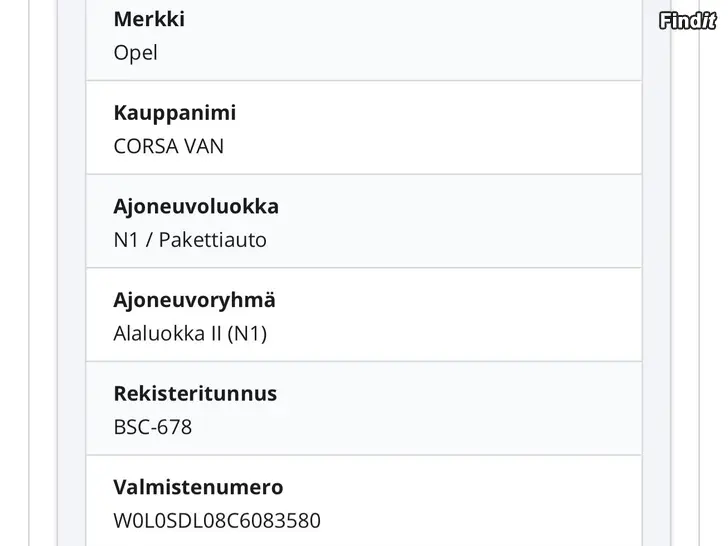Click the Findit logo watermark
The width and height of the screenshot is (728, 546).
(688, 21)
